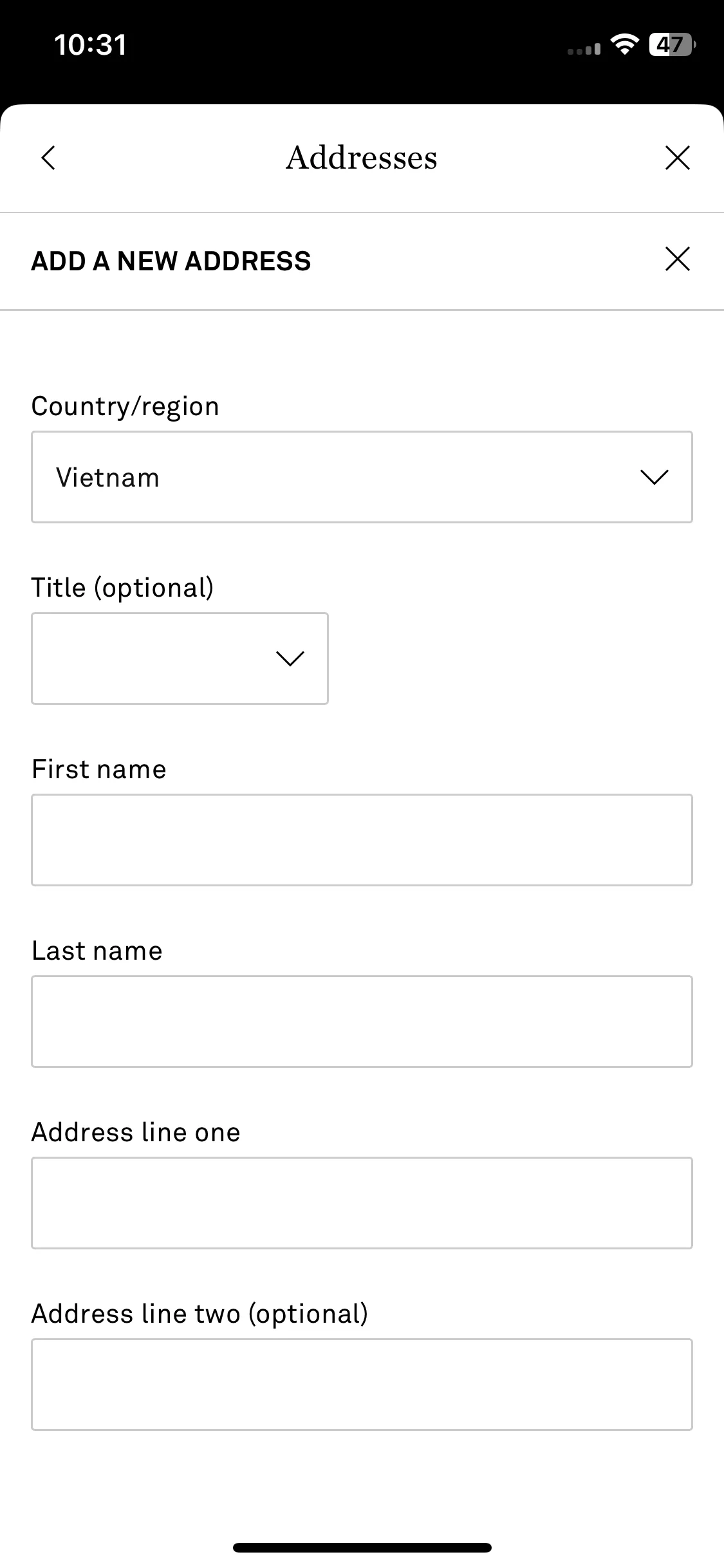Screen dimensions: 724x1568
Task: Tap the Vietnam text in country selector
Action: (107, 478)
